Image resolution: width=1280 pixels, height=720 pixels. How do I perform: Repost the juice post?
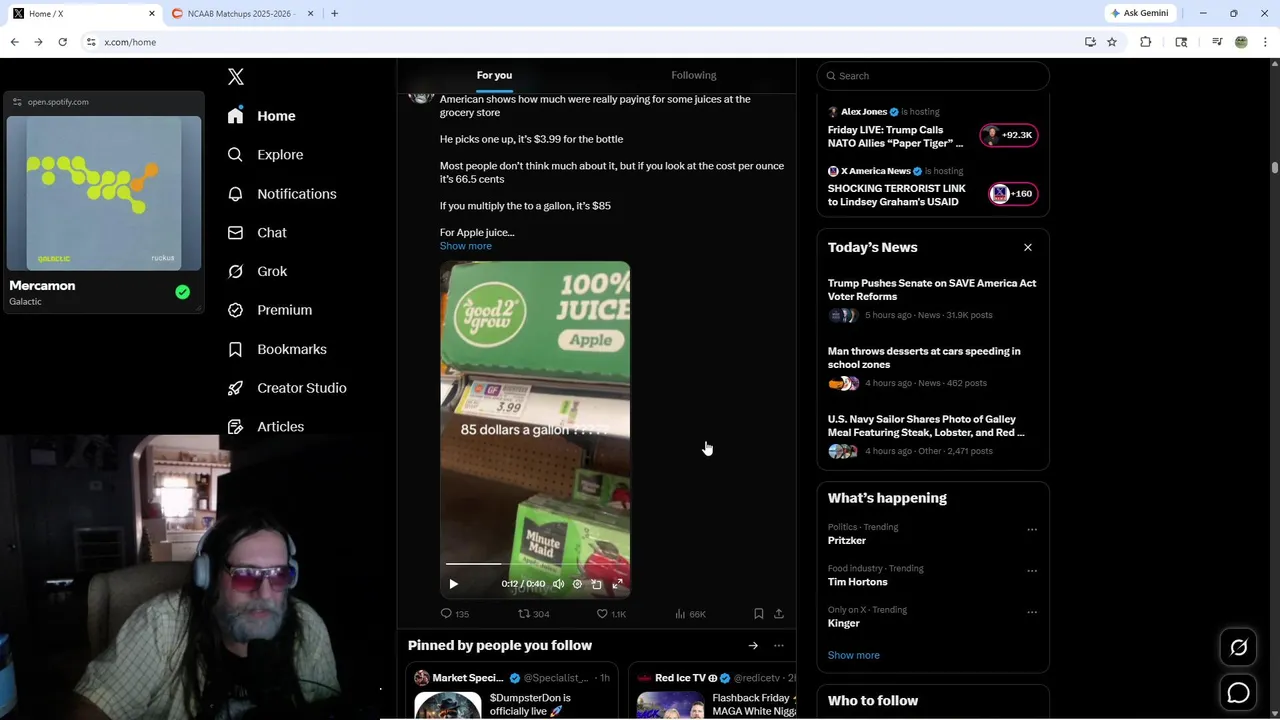[534, 614]
